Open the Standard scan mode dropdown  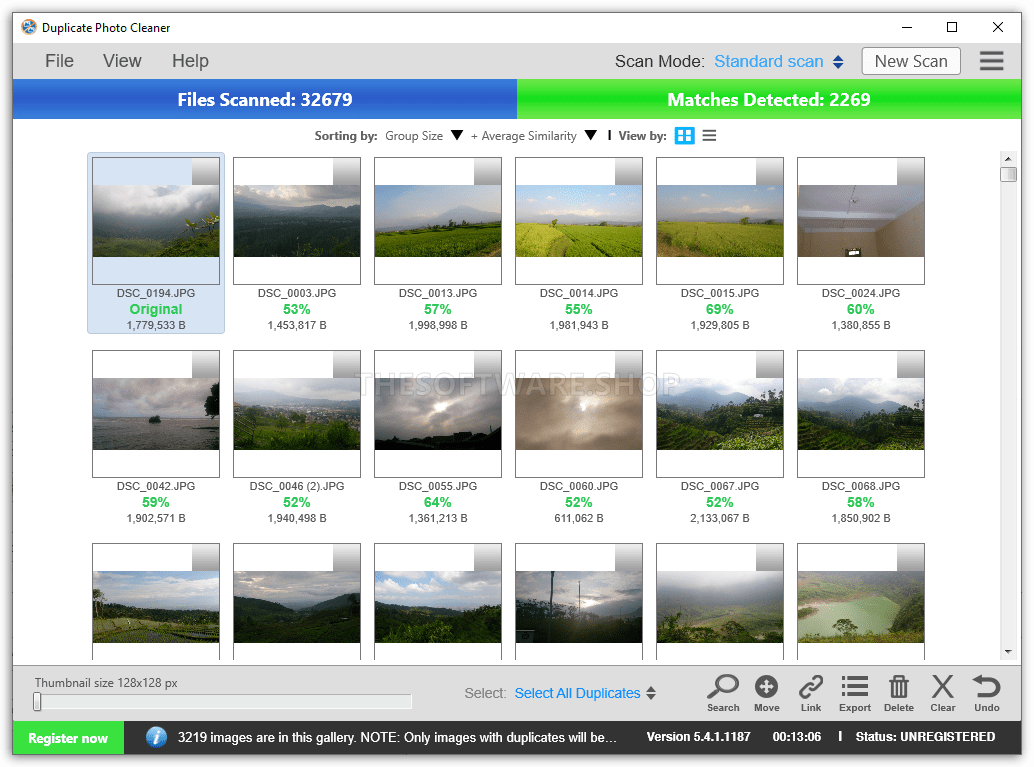click(779, 61)
